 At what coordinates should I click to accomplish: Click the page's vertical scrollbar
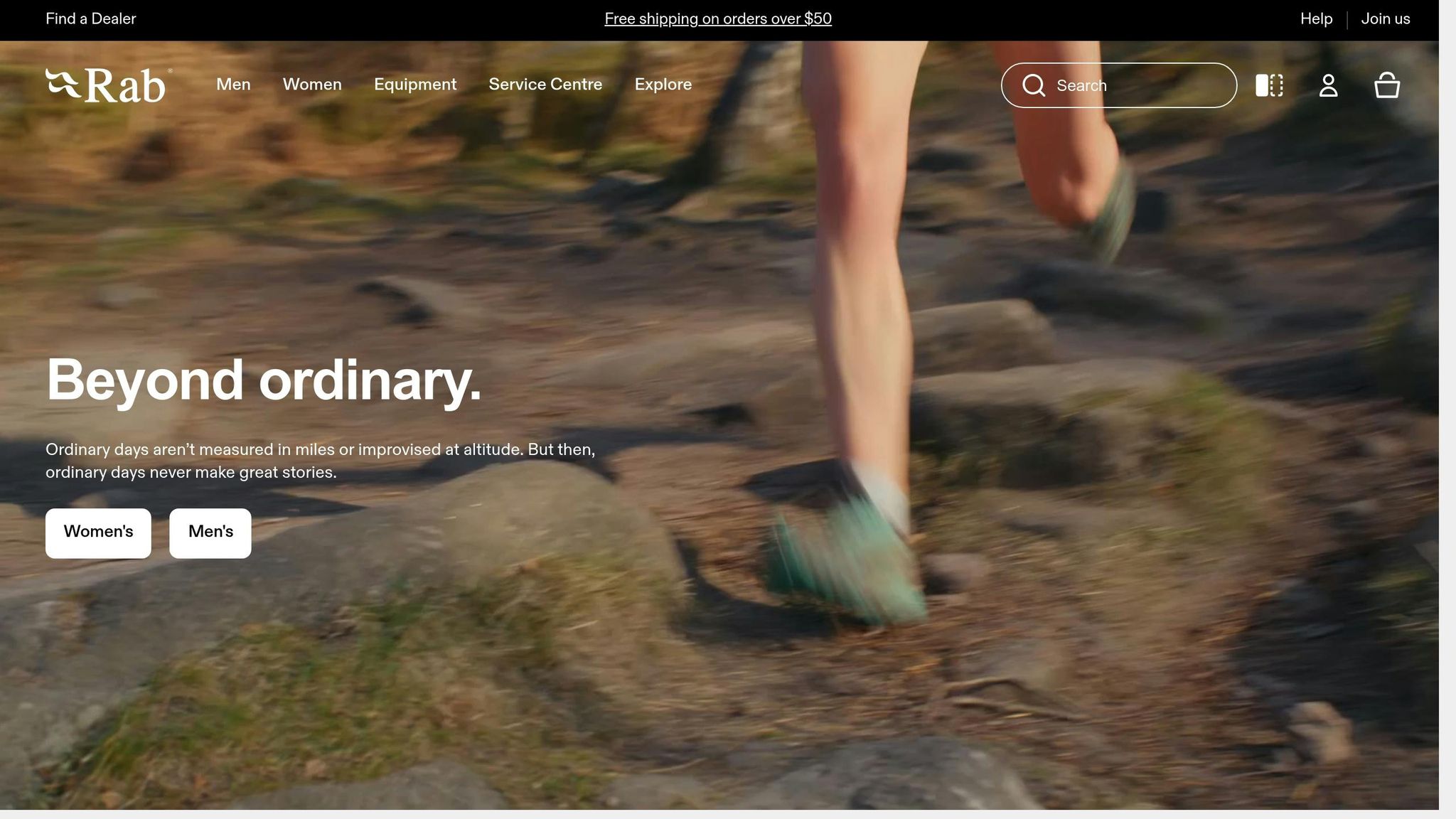pos(1447,409)
